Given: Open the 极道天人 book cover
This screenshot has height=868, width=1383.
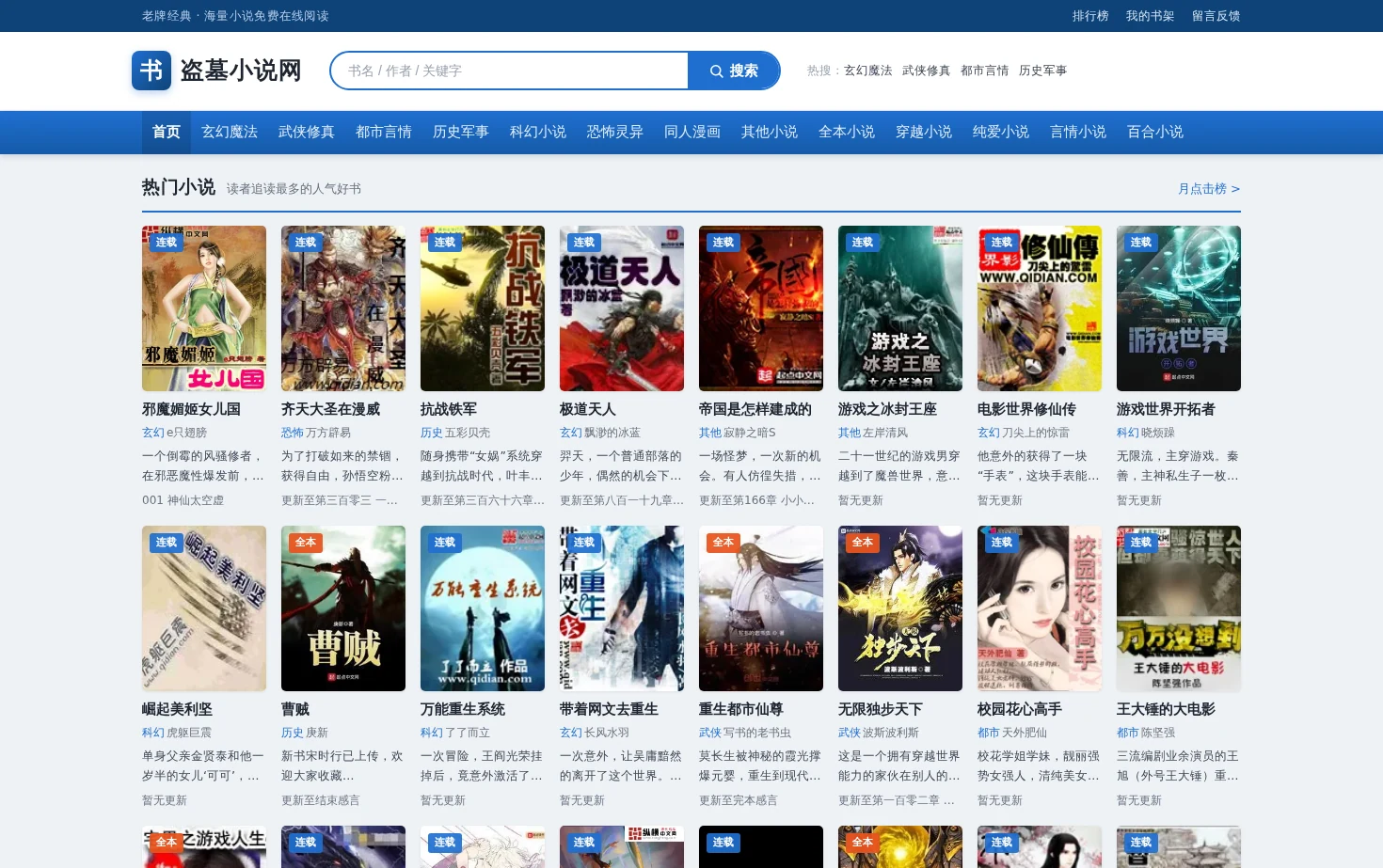Looking at the screenshot, I should click(622, 308).
